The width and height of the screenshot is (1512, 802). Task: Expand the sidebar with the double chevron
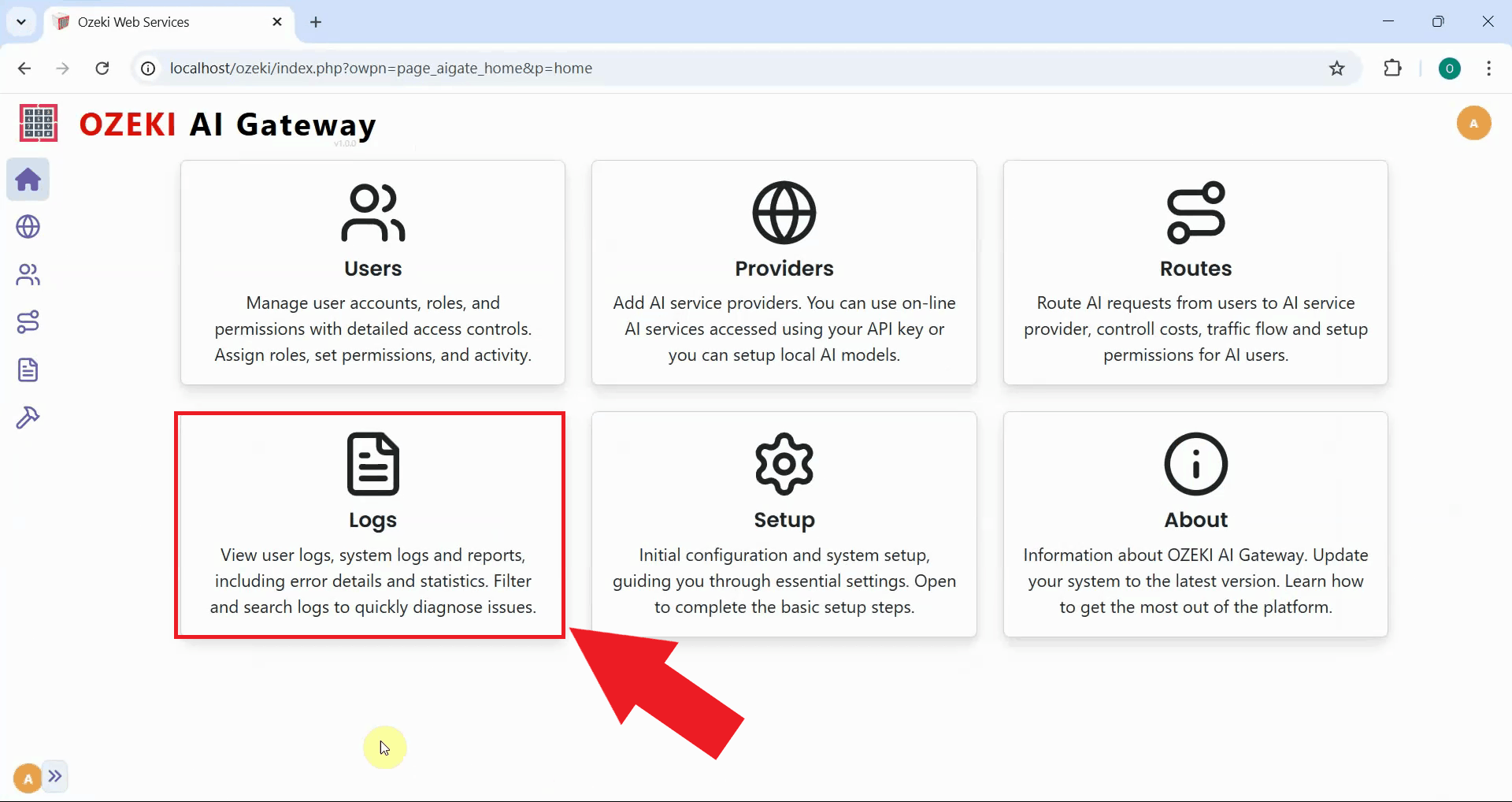click(55, 777)
